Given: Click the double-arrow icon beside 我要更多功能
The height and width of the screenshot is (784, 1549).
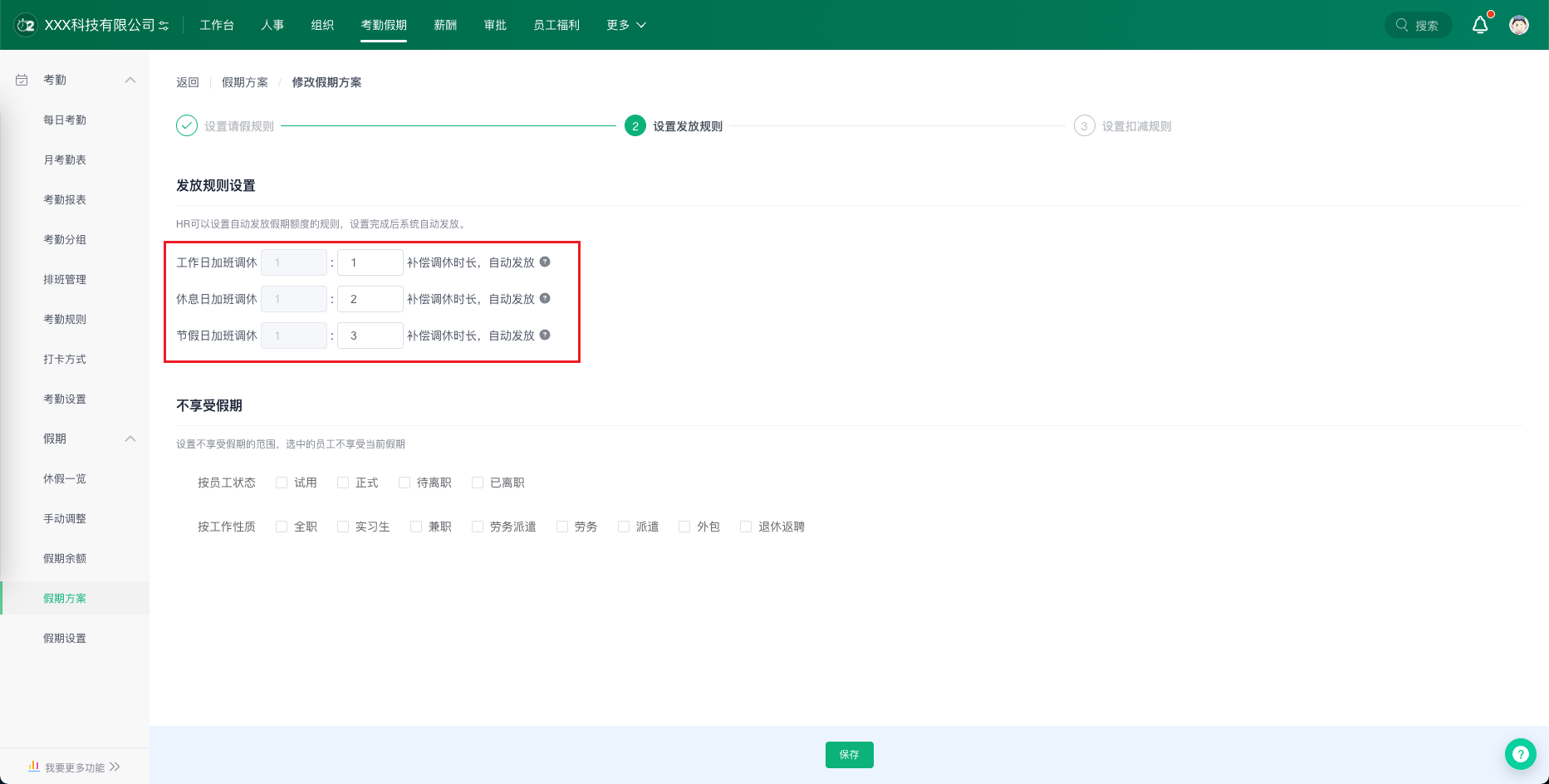Looking at the screenshot, I should click(x=115, y=767).
